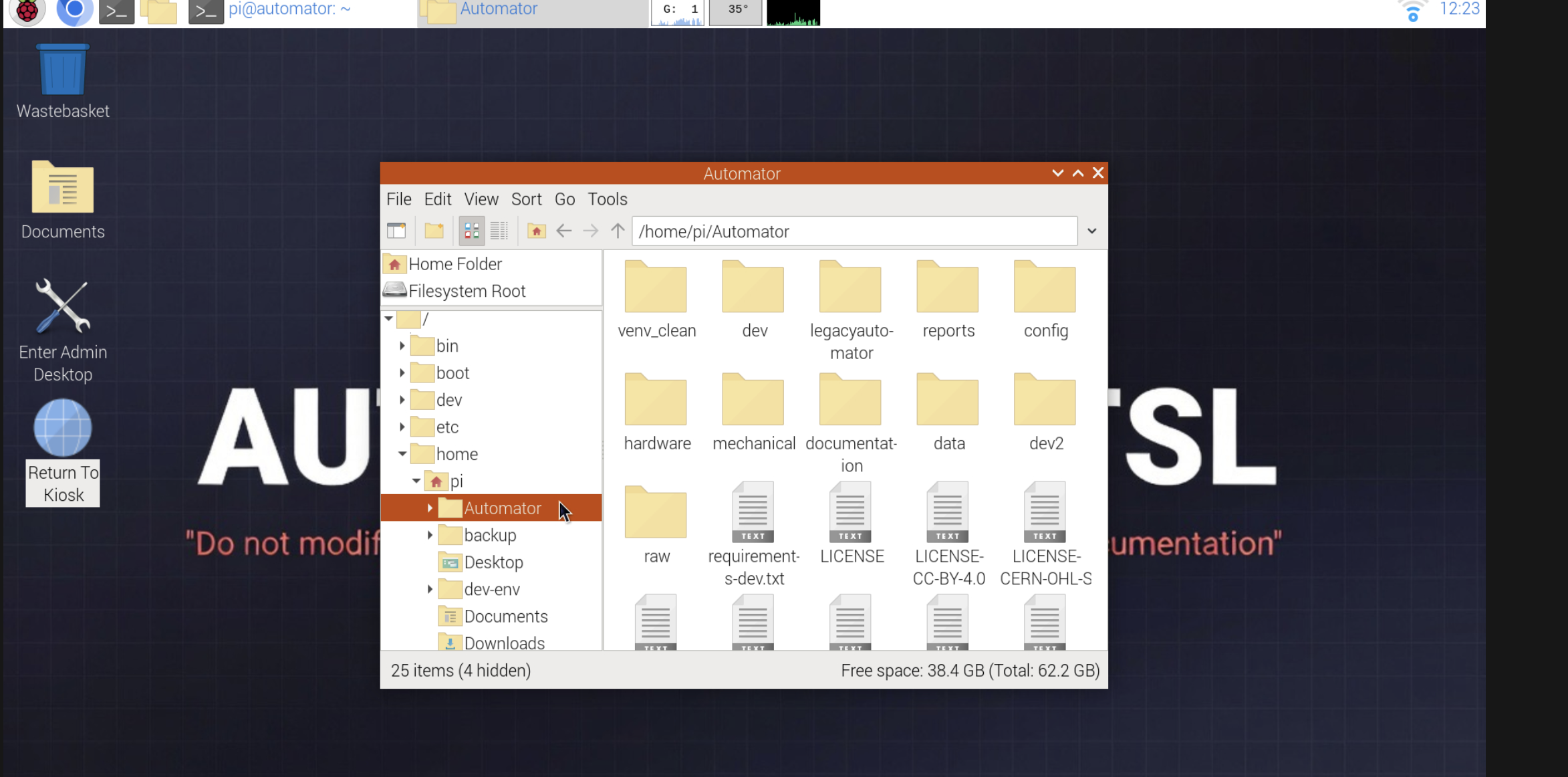Select the data folder
Viewport: 1568px width, 777px height.
948,413
